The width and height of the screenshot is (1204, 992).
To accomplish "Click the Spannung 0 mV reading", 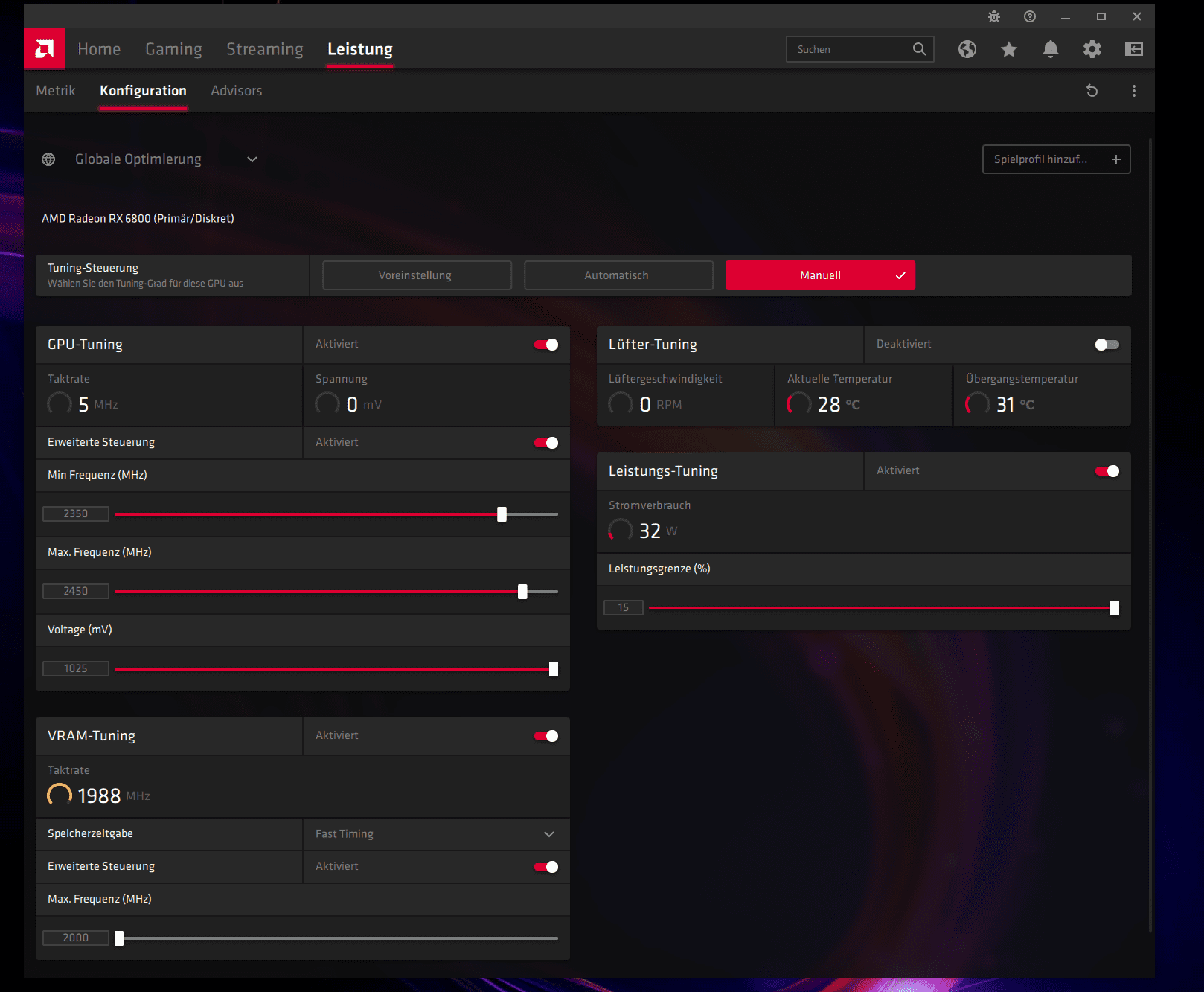I will (x=348, y=404).
